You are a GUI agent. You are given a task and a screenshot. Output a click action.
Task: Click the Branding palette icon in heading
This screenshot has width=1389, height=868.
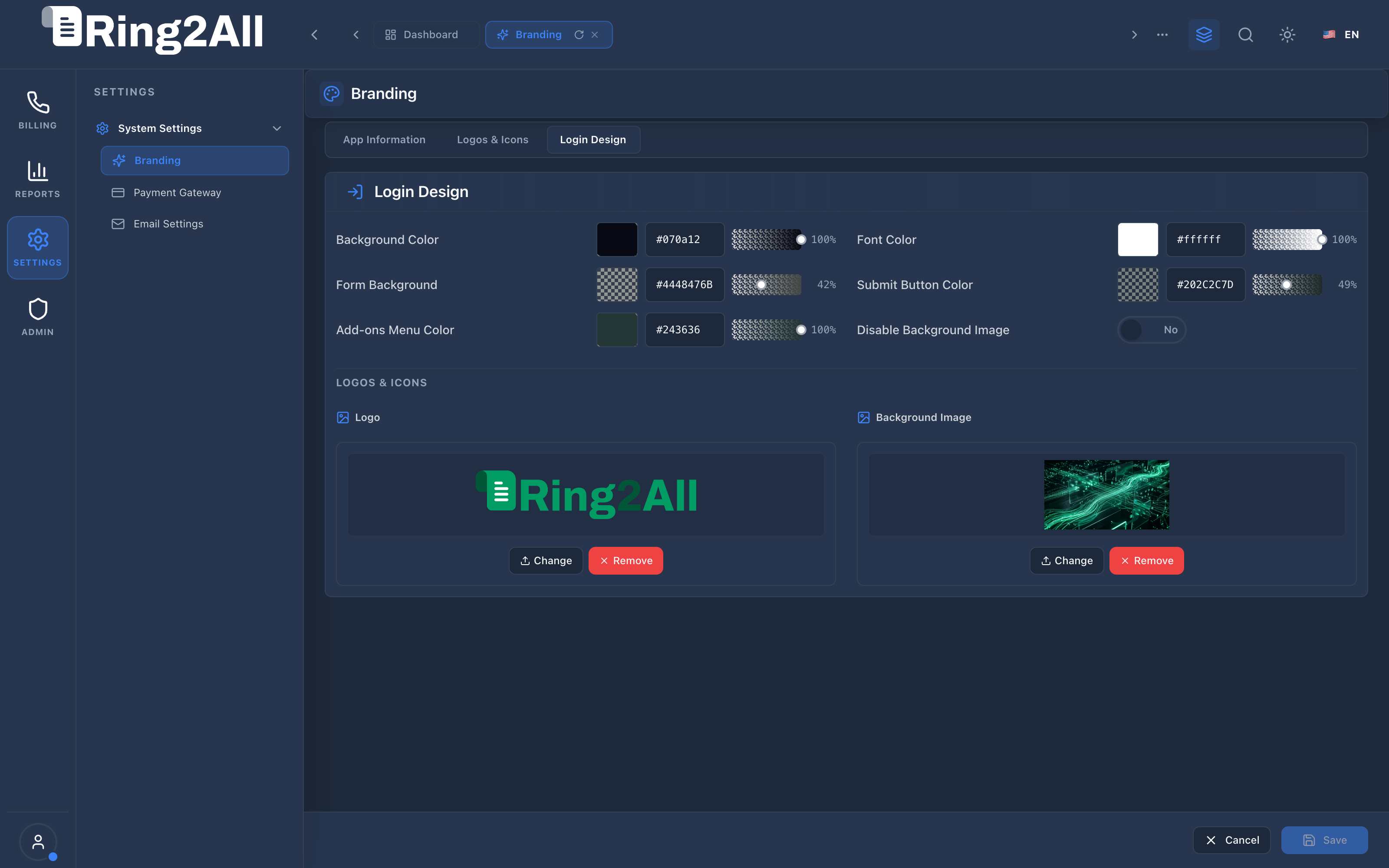click(332, 94)
